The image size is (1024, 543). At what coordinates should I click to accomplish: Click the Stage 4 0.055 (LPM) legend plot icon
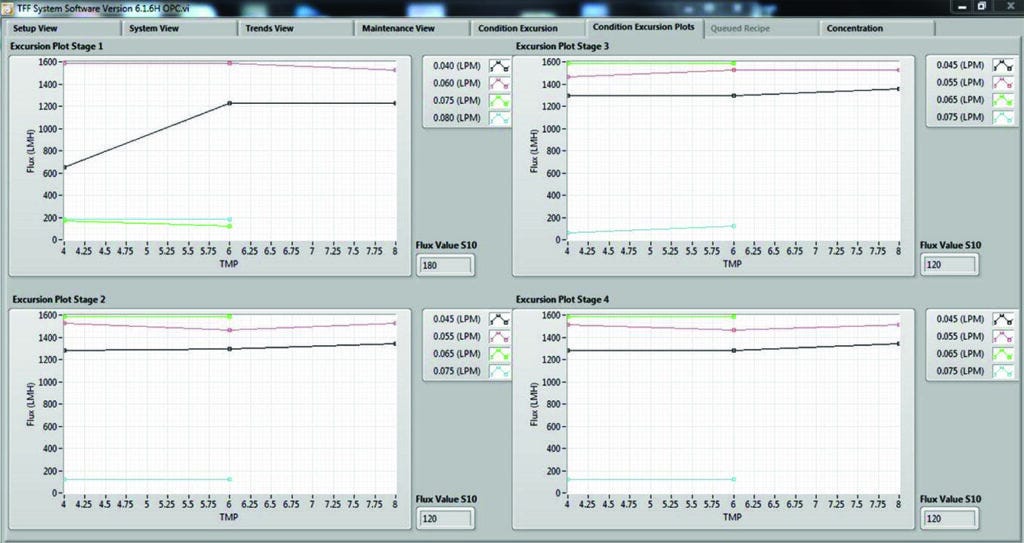[x=1000, y=337]
